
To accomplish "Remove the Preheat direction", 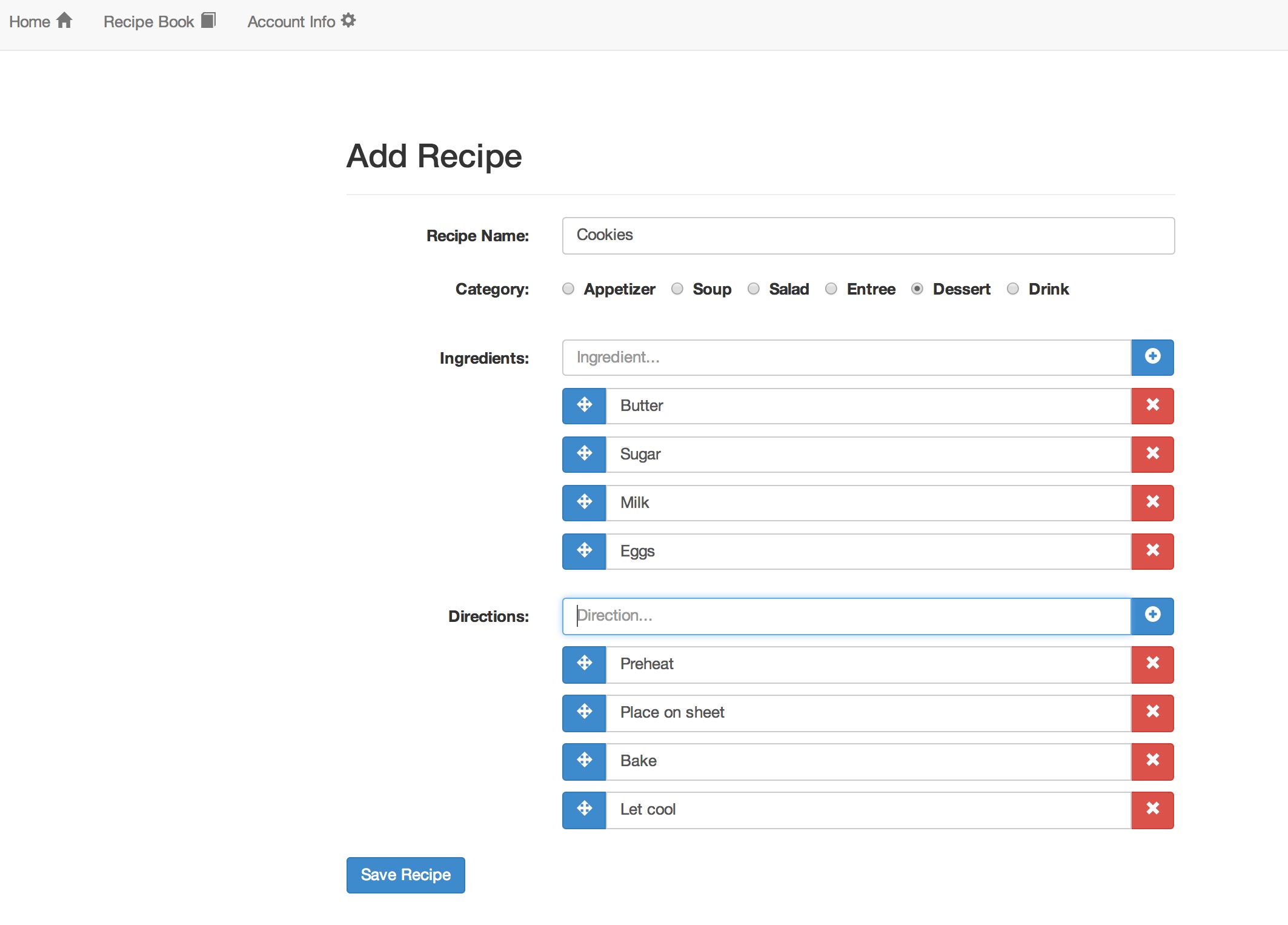I will click(x=1152, y=664).
